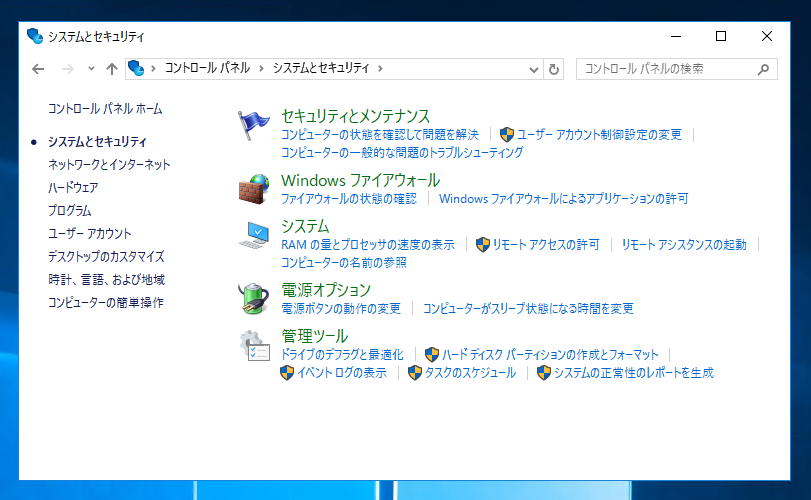The image size is (811, 500).
Task: Click コンピューターの名前の参照
Action: pos(343,263)
